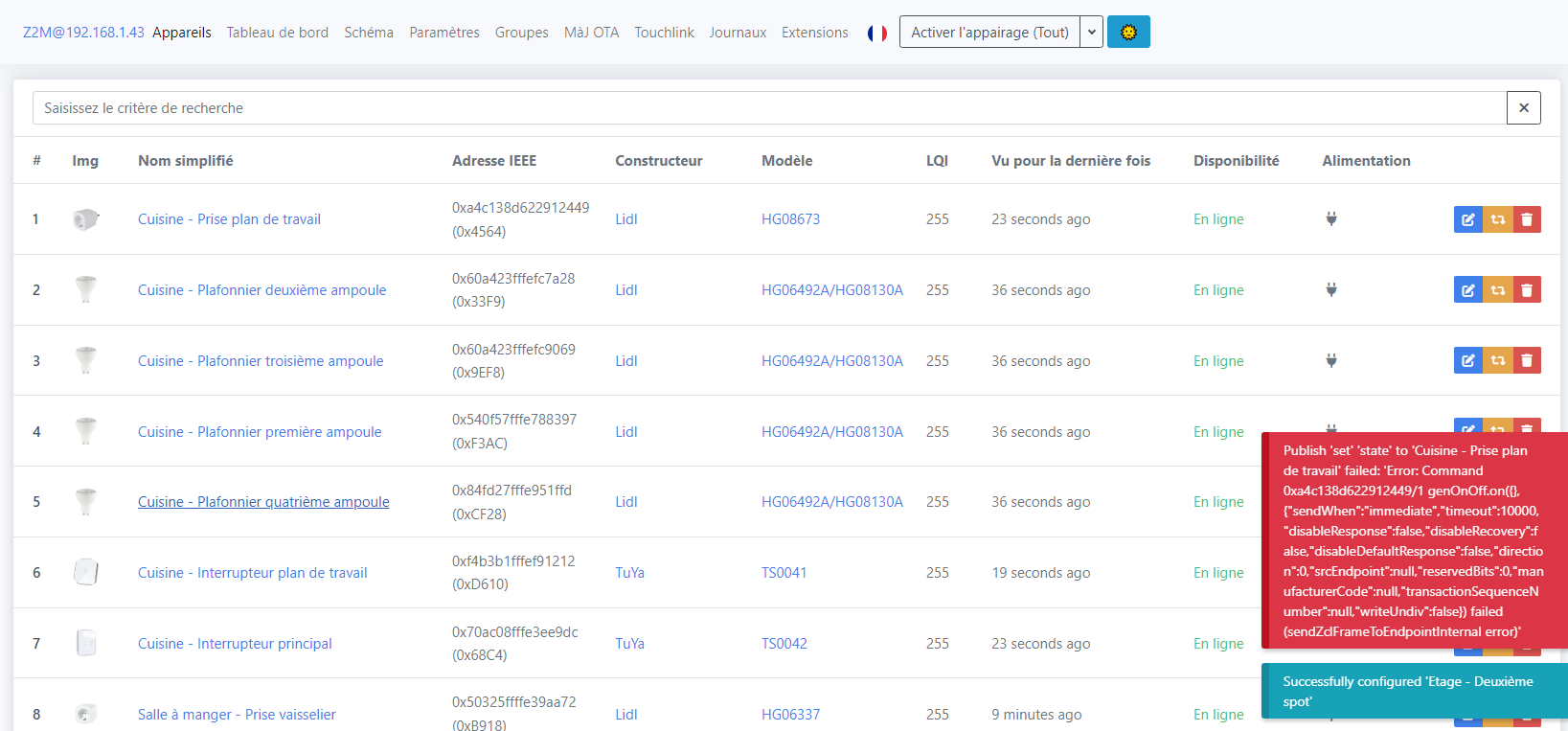
Task: Open the TS0041 model link
Action: point(784,573)
